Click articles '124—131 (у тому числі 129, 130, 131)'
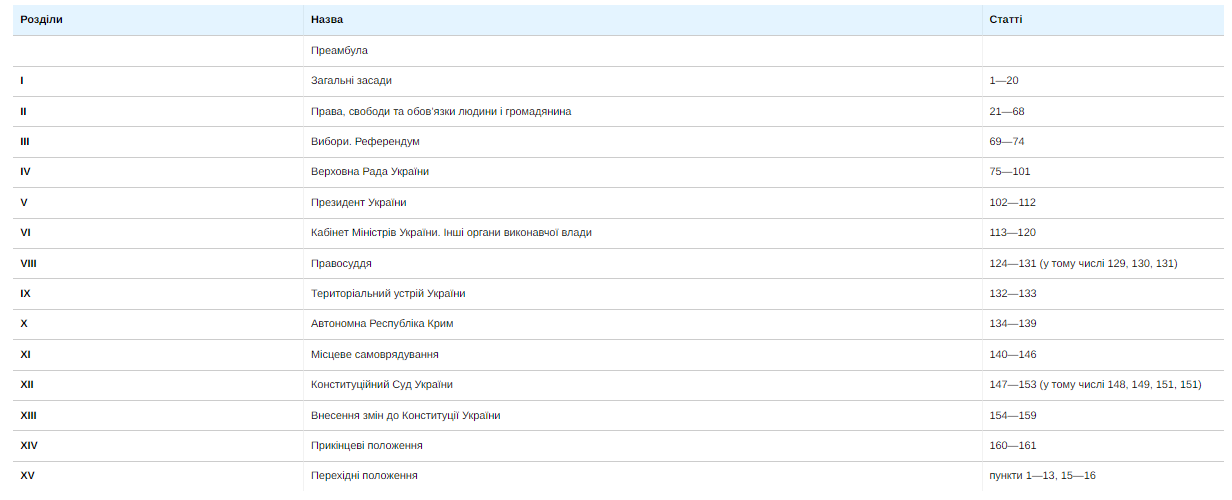The width and height of the screenshot is (1232, 500). pos(1083,264)
